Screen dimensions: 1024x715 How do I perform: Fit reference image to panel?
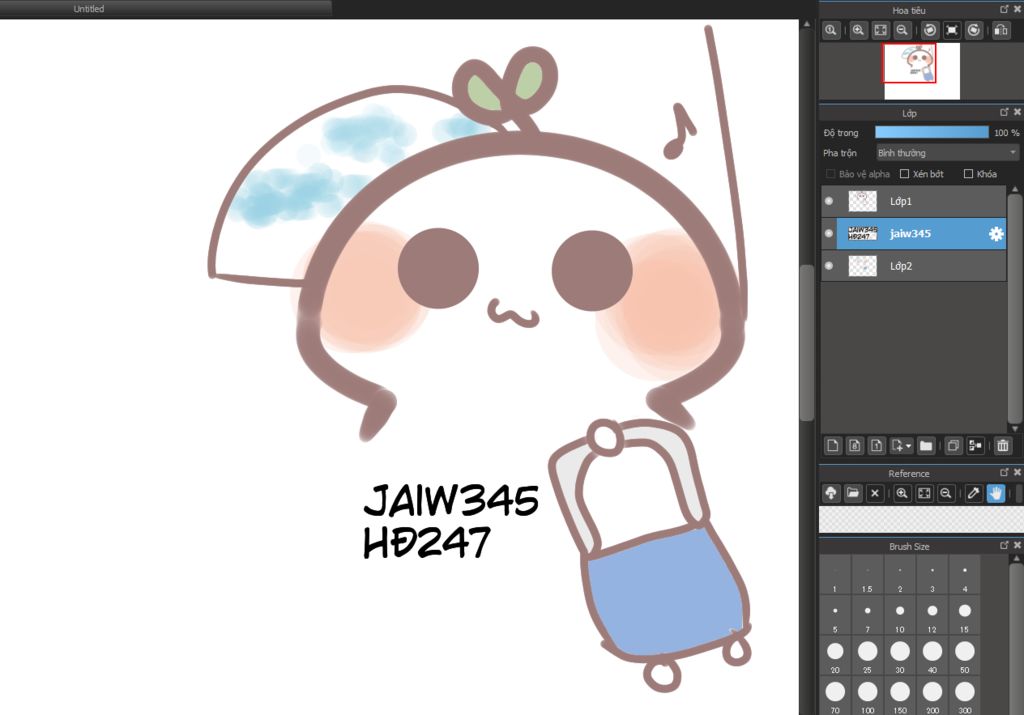point(924,494)
